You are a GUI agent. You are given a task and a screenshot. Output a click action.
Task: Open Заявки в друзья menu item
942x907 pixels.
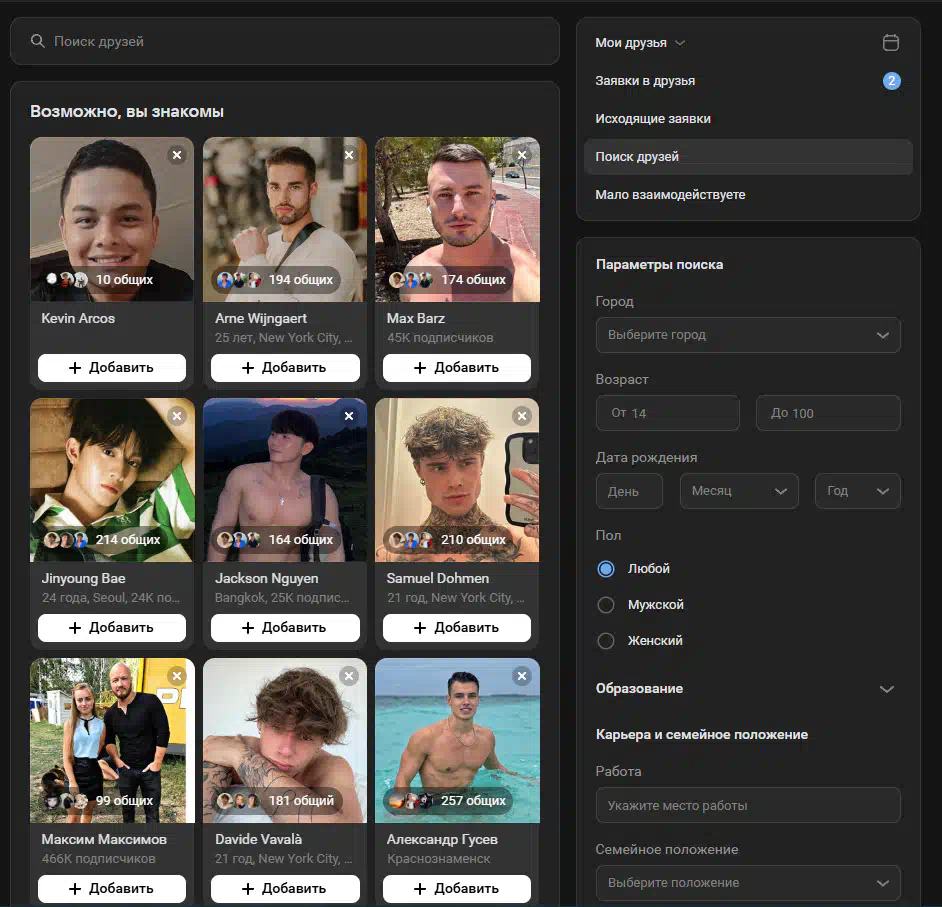(748, 80)
